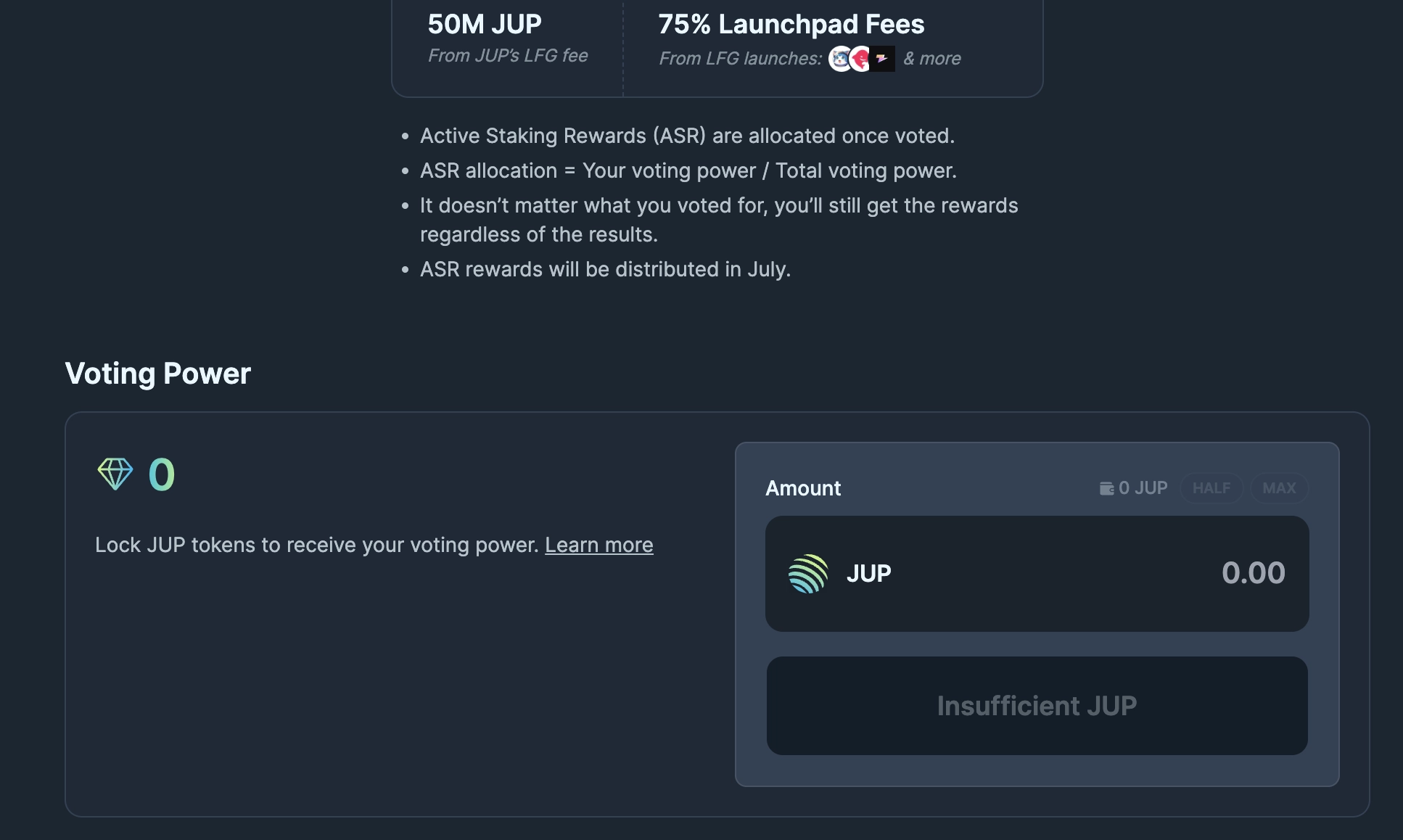The width and height of the screenshot is (1403, 840).
Task: Expand the & more token list
Action: pyautogui.click(x=932, y=58)
